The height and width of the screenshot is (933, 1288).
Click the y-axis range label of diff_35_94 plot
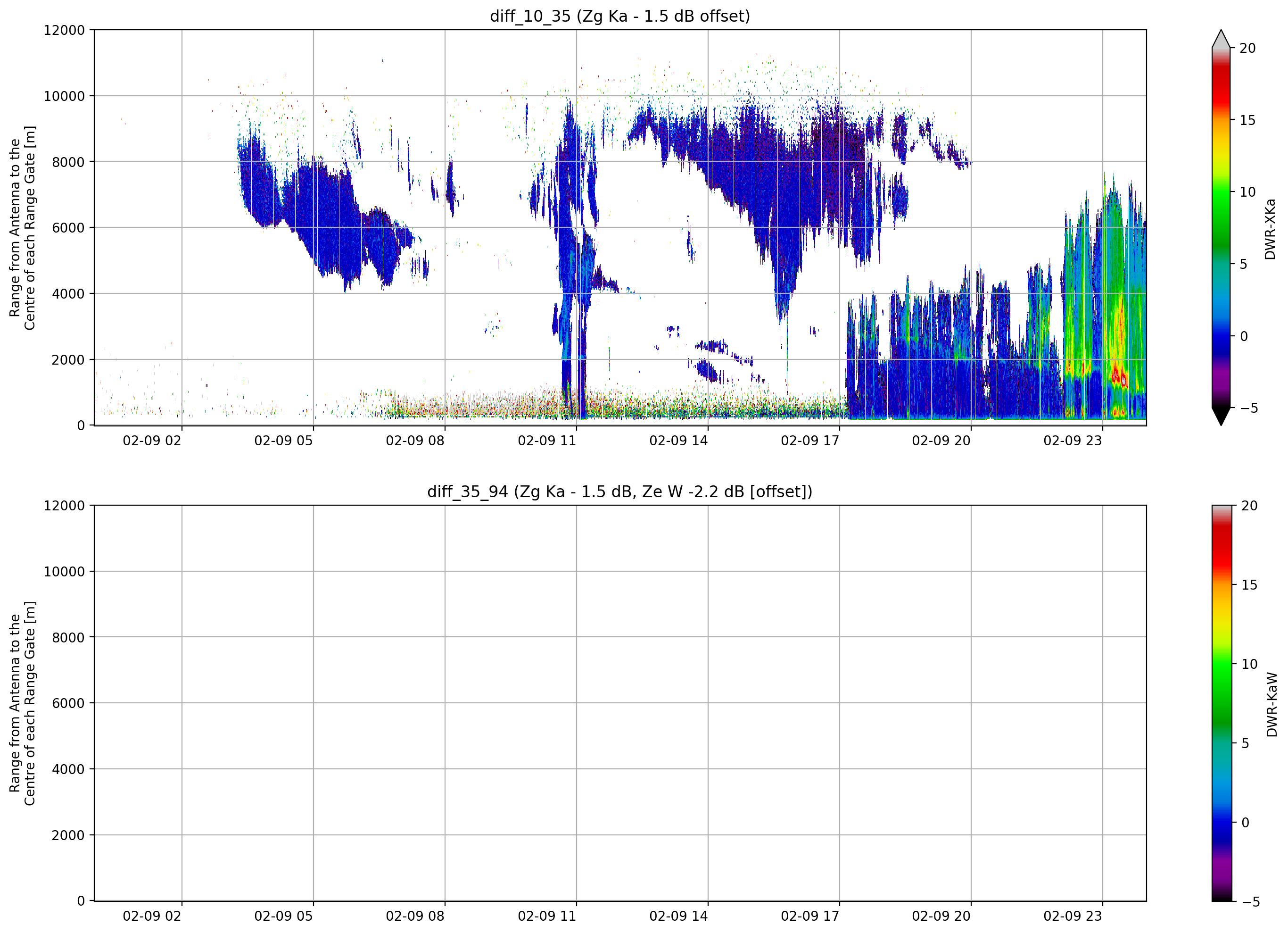(23, 703)
